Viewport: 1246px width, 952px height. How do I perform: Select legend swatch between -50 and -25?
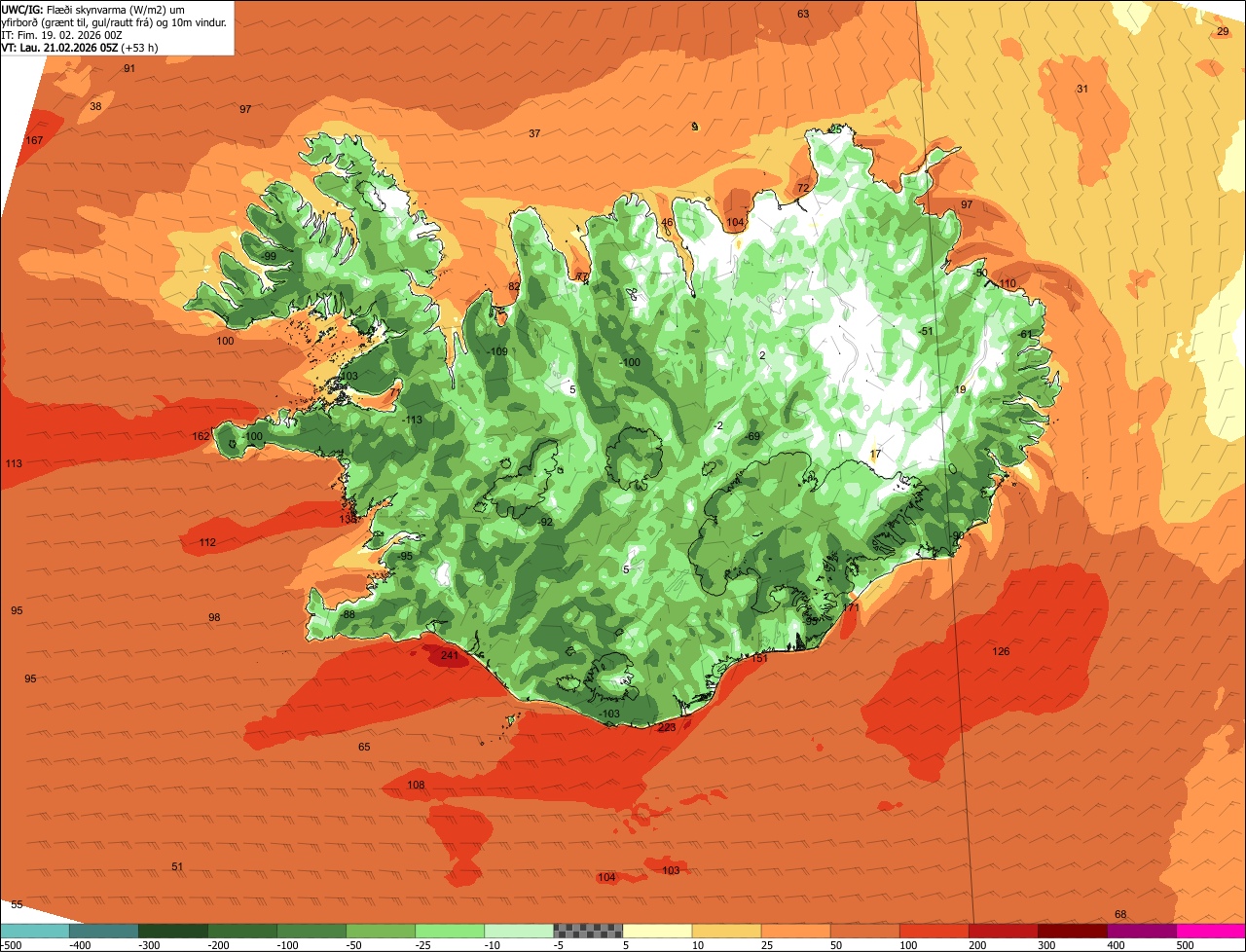point(381,931)
